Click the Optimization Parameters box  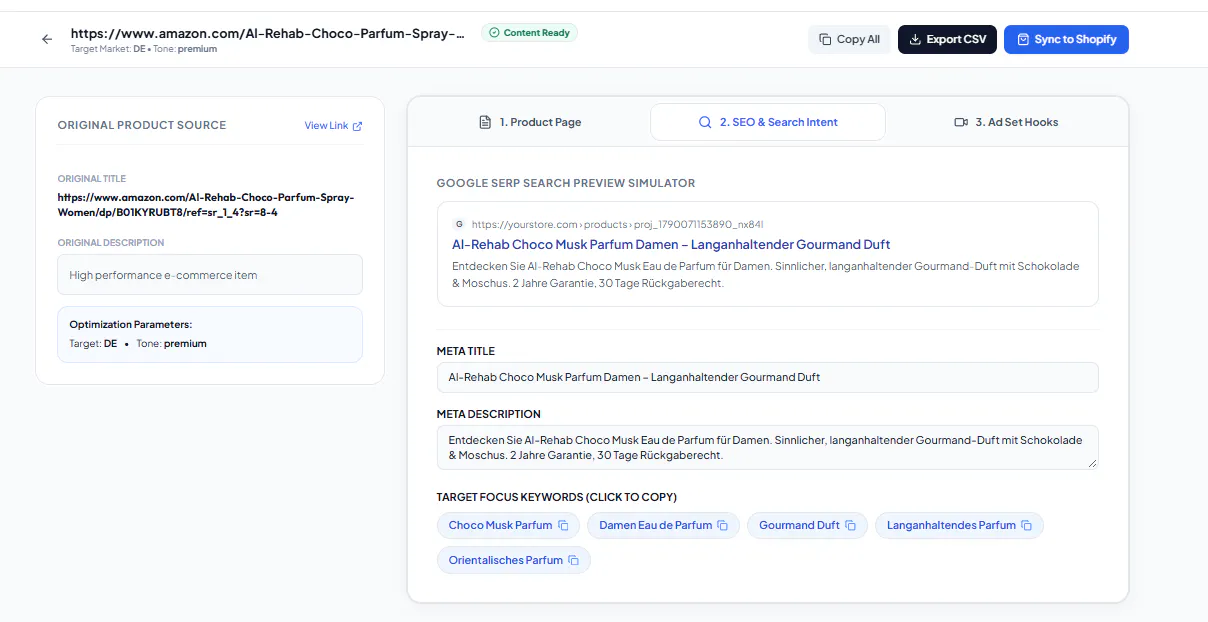pyautogui.click(x=210, y=334)
